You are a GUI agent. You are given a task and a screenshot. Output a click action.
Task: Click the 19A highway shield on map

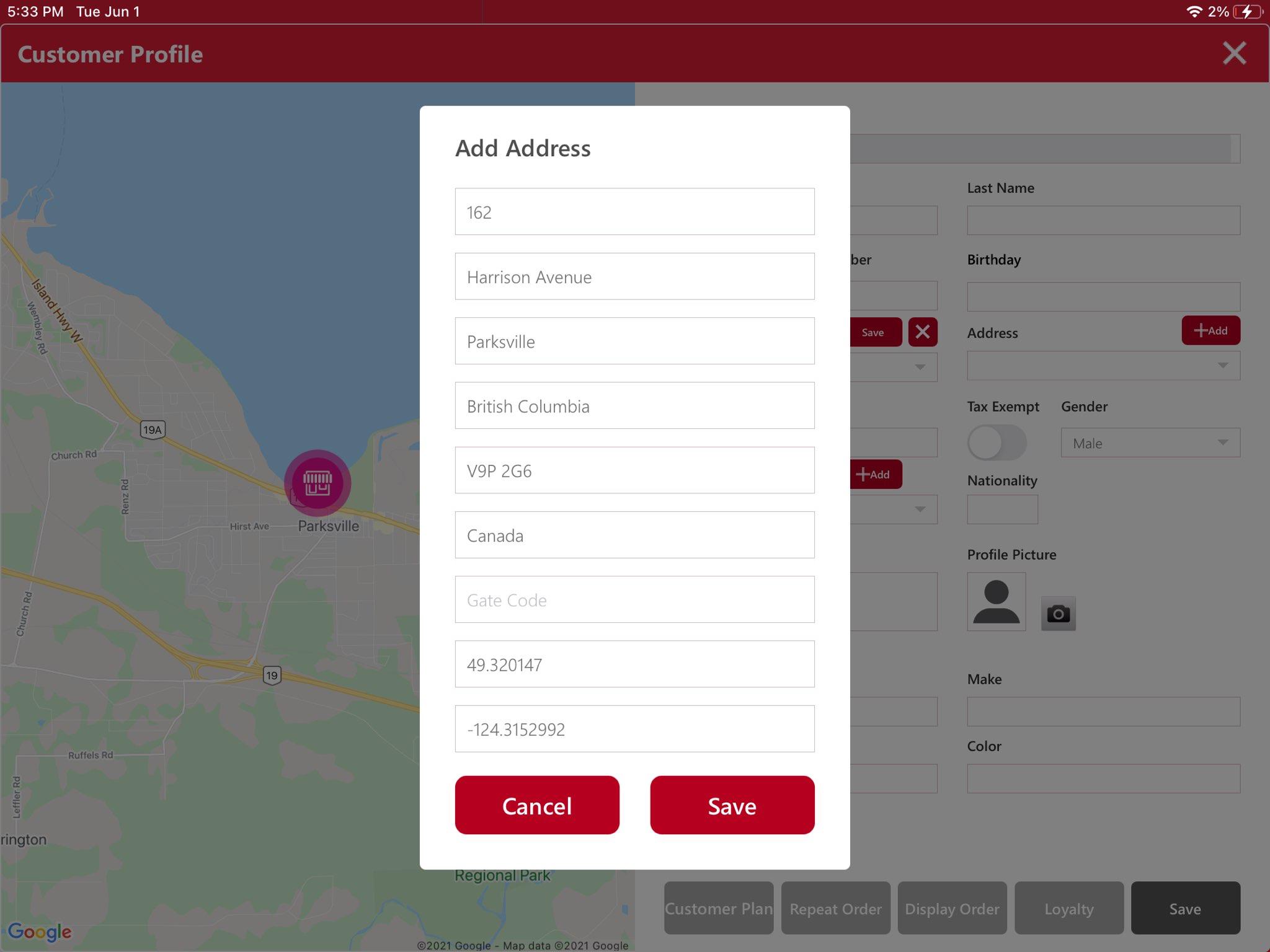pos(153,430)
